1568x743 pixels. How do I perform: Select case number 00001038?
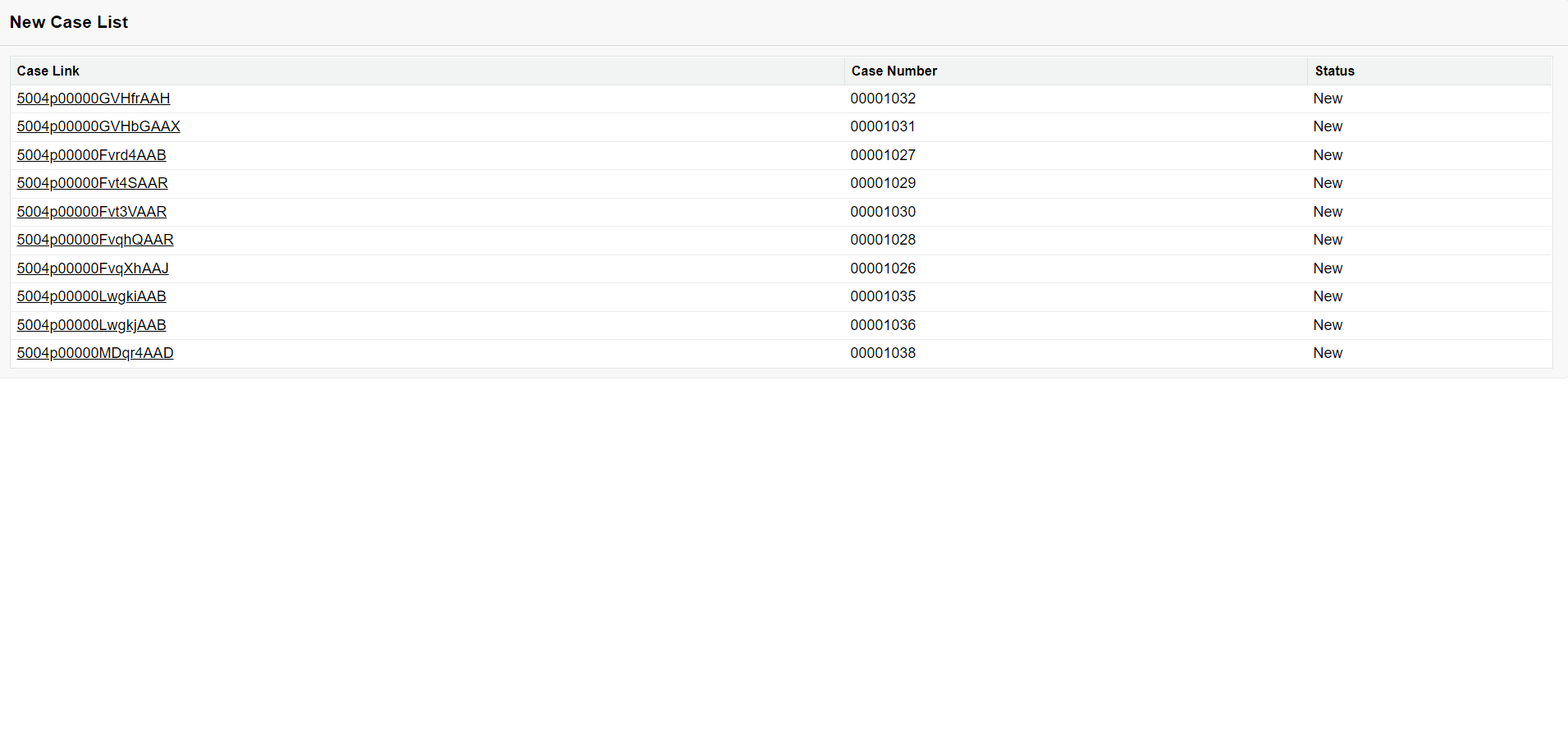click(883, 353)
